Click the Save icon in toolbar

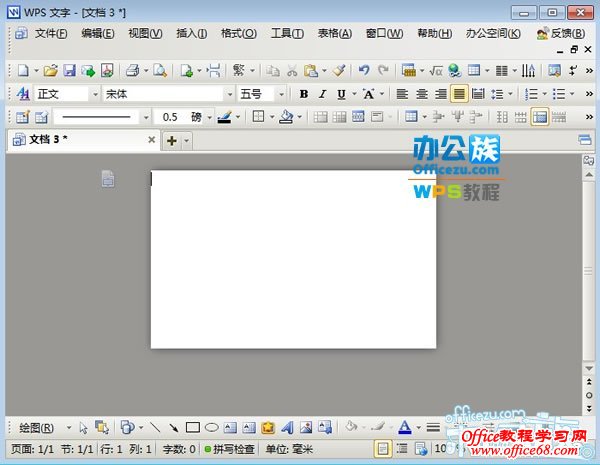[70, 71]
